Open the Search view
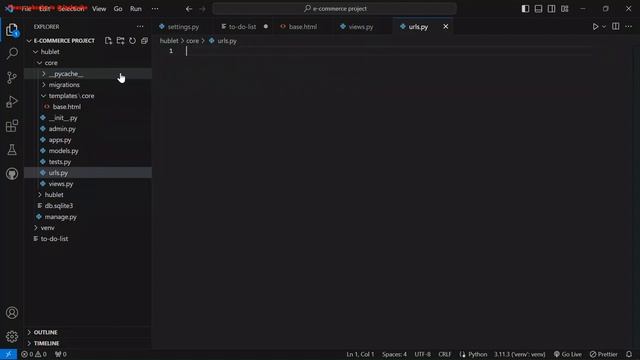 click(x=12, y=53)
